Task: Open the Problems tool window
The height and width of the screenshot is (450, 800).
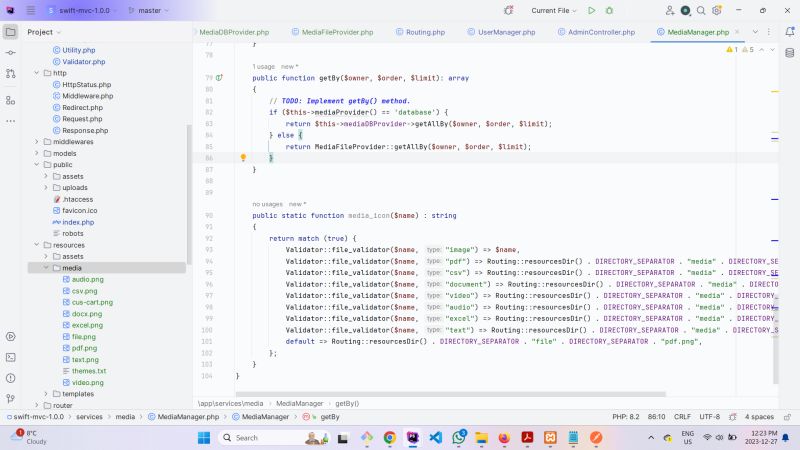Action: pos(10,376)
